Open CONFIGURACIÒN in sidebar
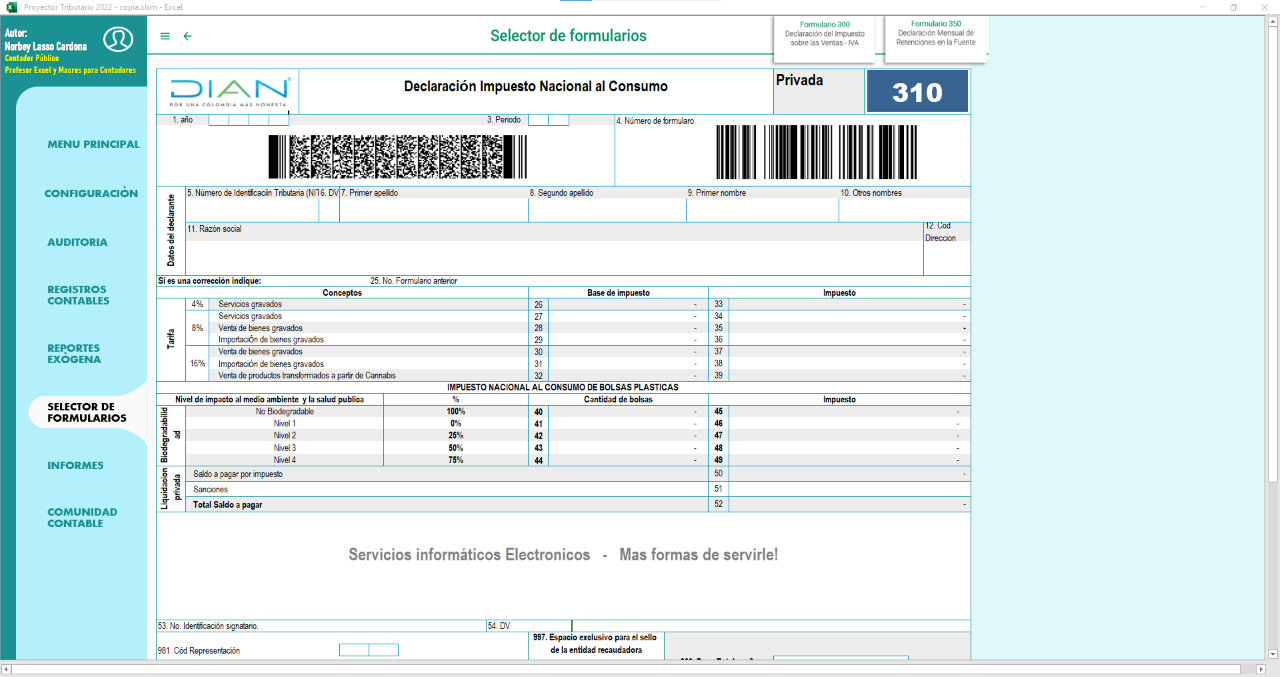Screen dimensions: 1280x677 91,193
